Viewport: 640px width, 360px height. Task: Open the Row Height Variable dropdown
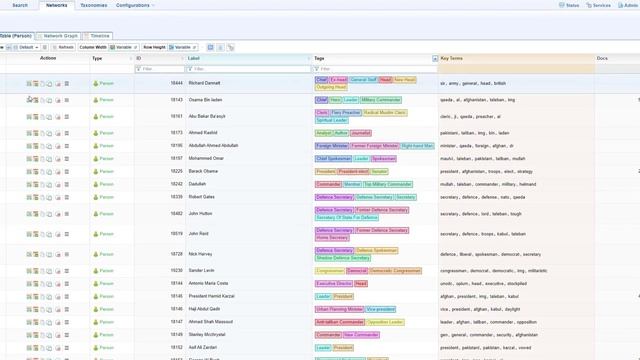[183, 47]
